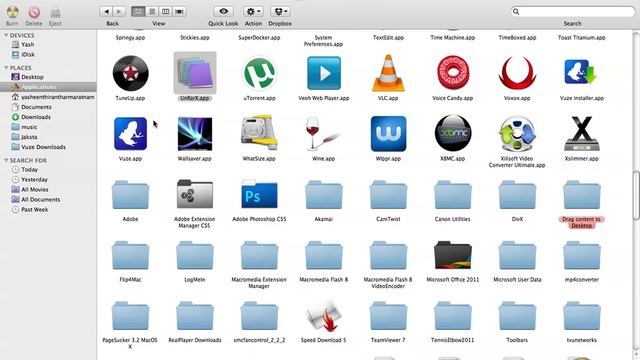Click the Search field
This screenshot has height=360, width=640.
573,11
